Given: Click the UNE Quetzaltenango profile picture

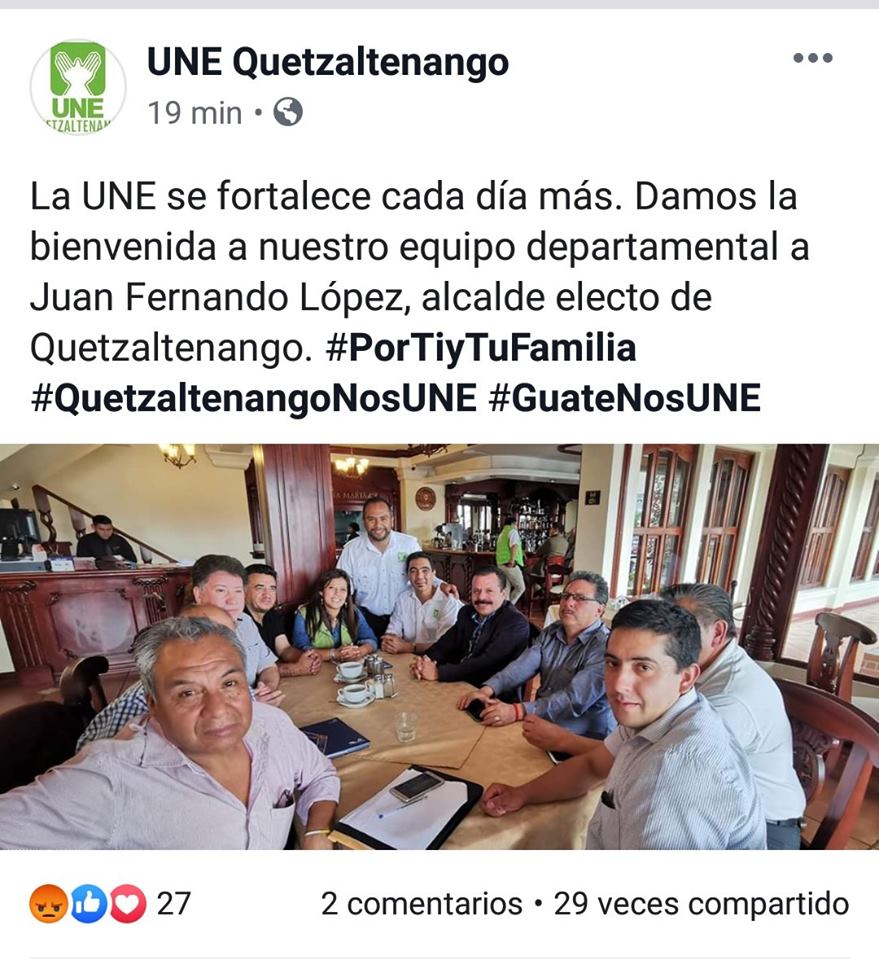Looking at the screenshot, I should pyautogui.click(x=78, y=86).
